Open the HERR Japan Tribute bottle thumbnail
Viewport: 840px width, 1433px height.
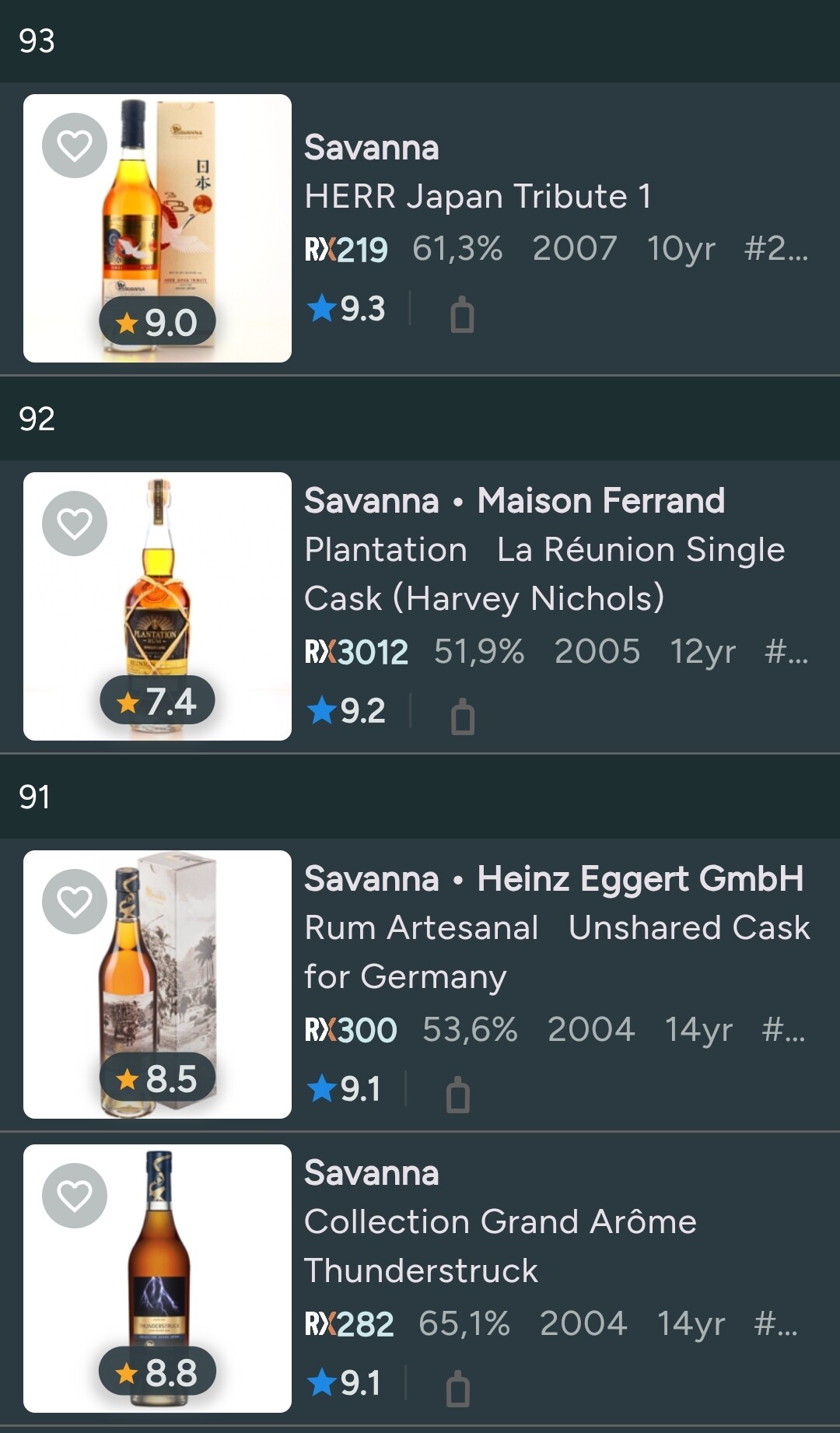coord(157,228)
